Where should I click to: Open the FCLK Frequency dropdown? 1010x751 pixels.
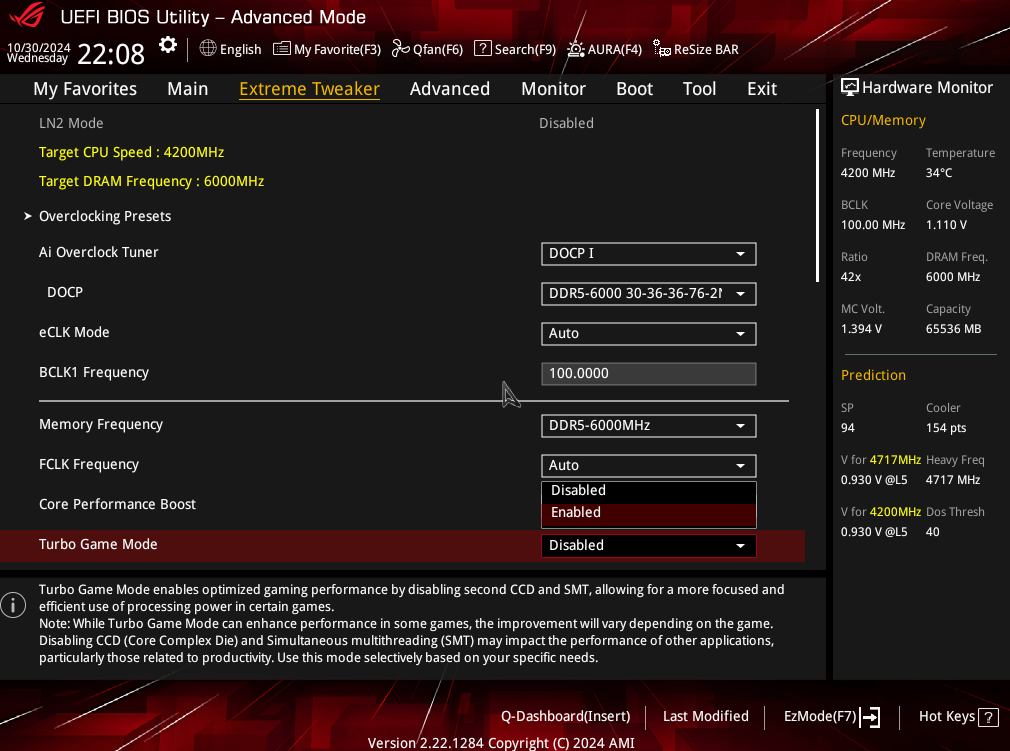tap(649, 466)
